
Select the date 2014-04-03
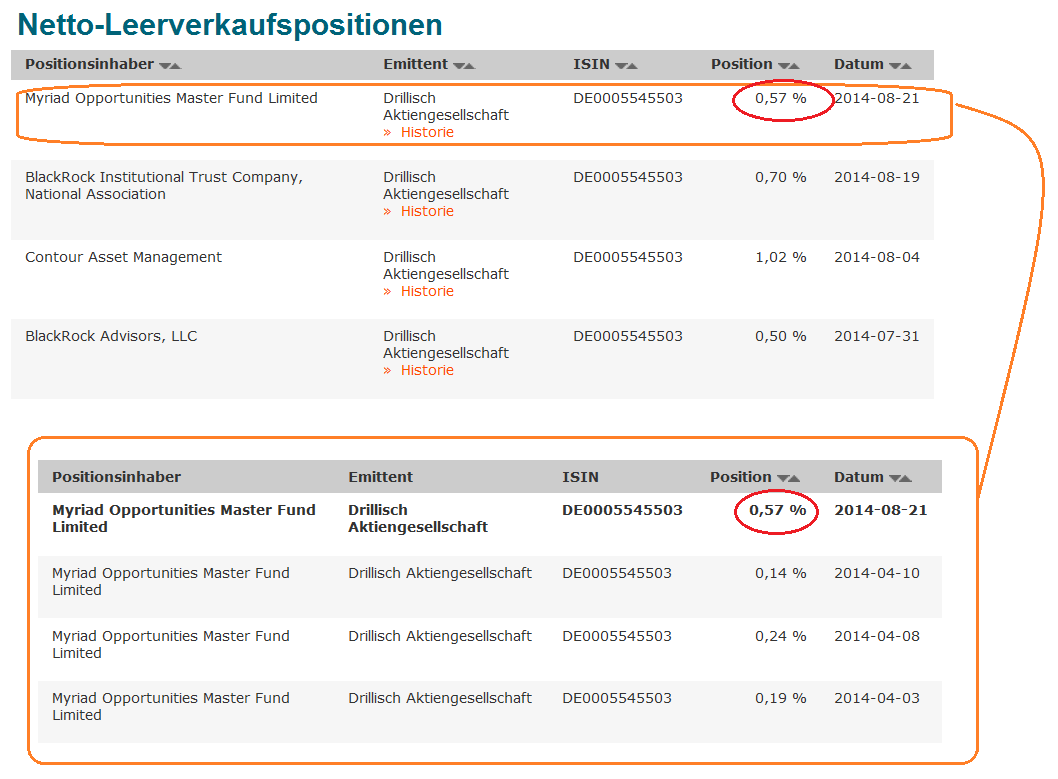pos(877,698)
